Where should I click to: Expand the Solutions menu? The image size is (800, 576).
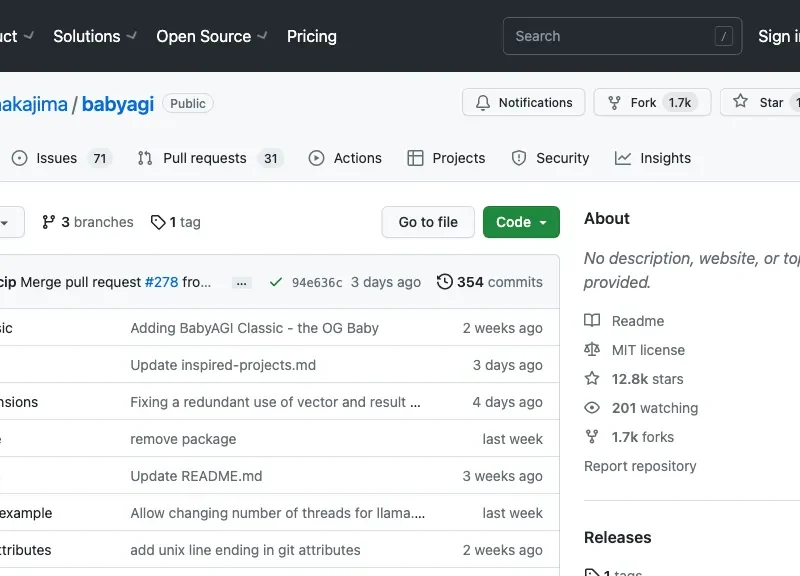tap(94, 36)
